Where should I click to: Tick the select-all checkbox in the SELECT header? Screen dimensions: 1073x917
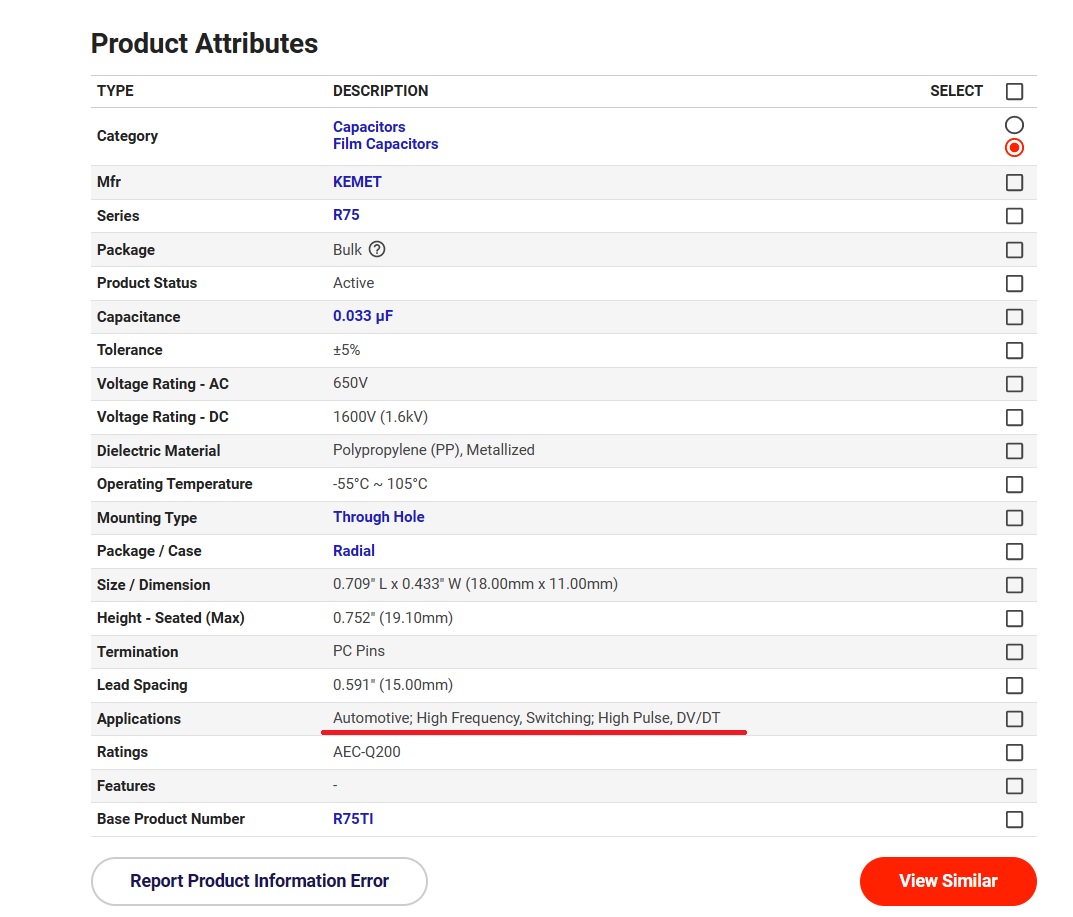point(1014,91)
